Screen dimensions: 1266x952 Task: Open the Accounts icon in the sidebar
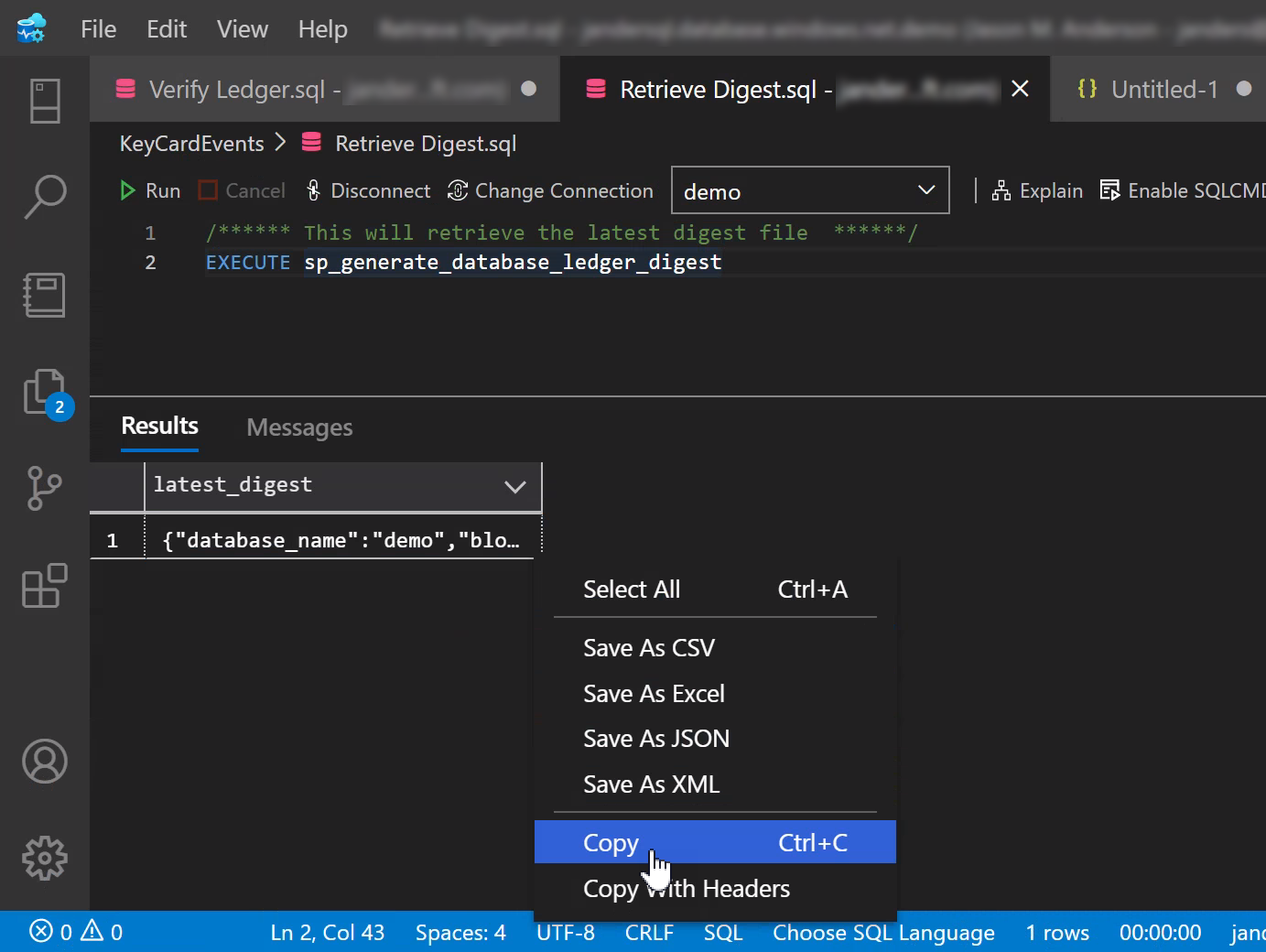click(43, 761)
